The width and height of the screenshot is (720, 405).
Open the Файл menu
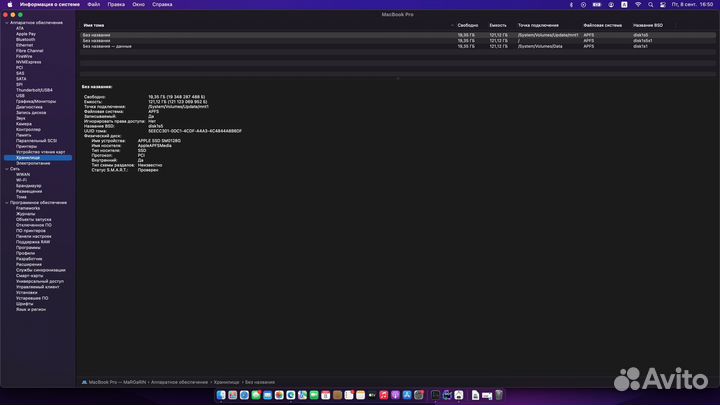(93, 5)
